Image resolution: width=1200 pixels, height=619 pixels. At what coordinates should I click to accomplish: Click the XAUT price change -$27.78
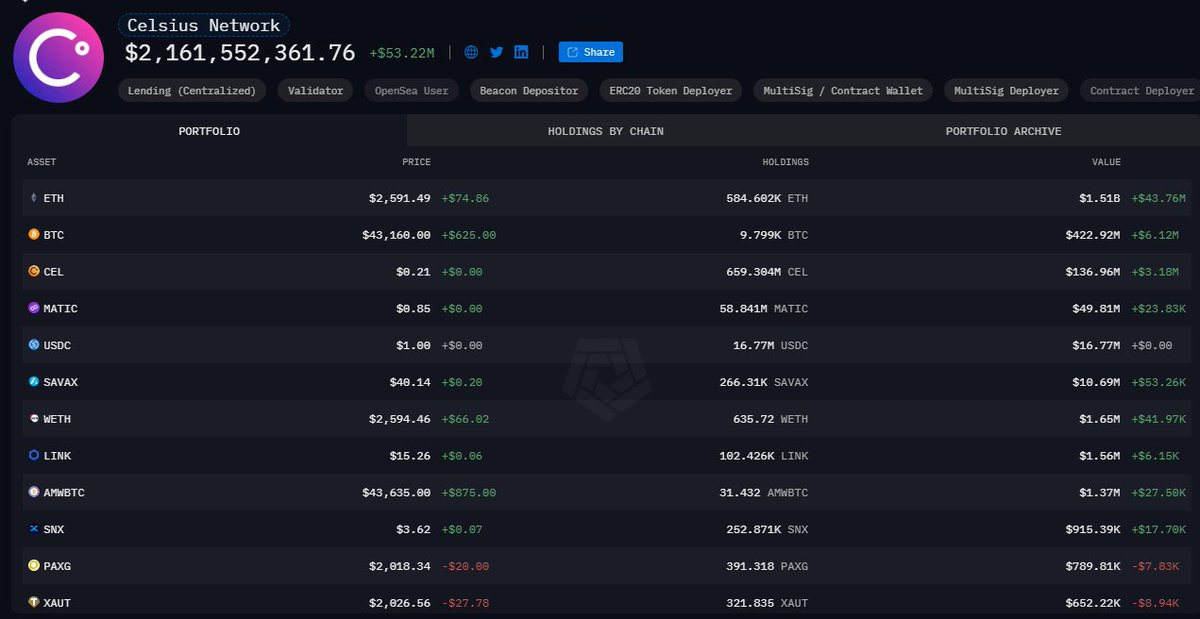[465, 603]
